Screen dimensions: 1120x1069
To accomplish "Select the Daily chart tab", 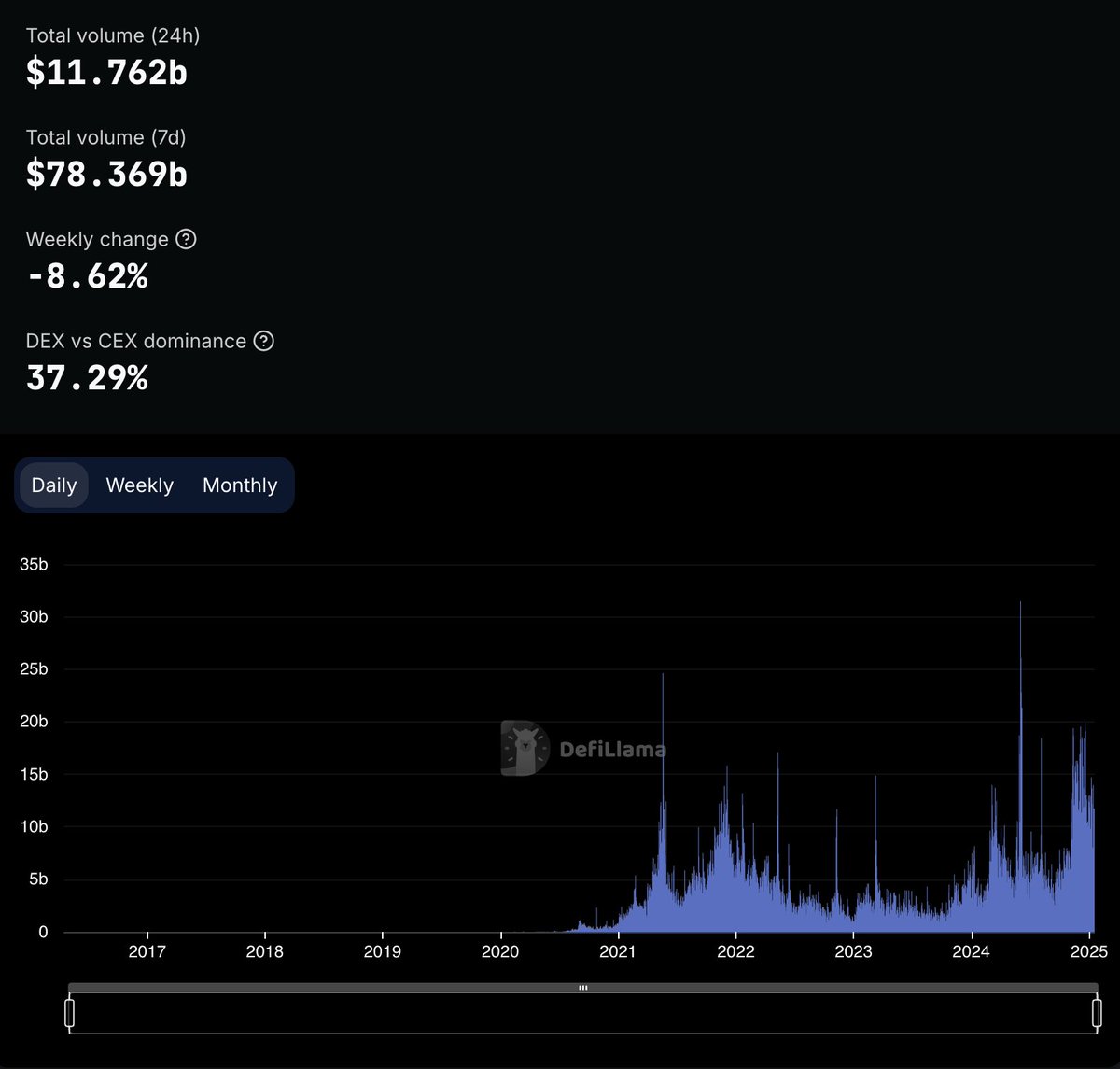I will pos(54,485).
